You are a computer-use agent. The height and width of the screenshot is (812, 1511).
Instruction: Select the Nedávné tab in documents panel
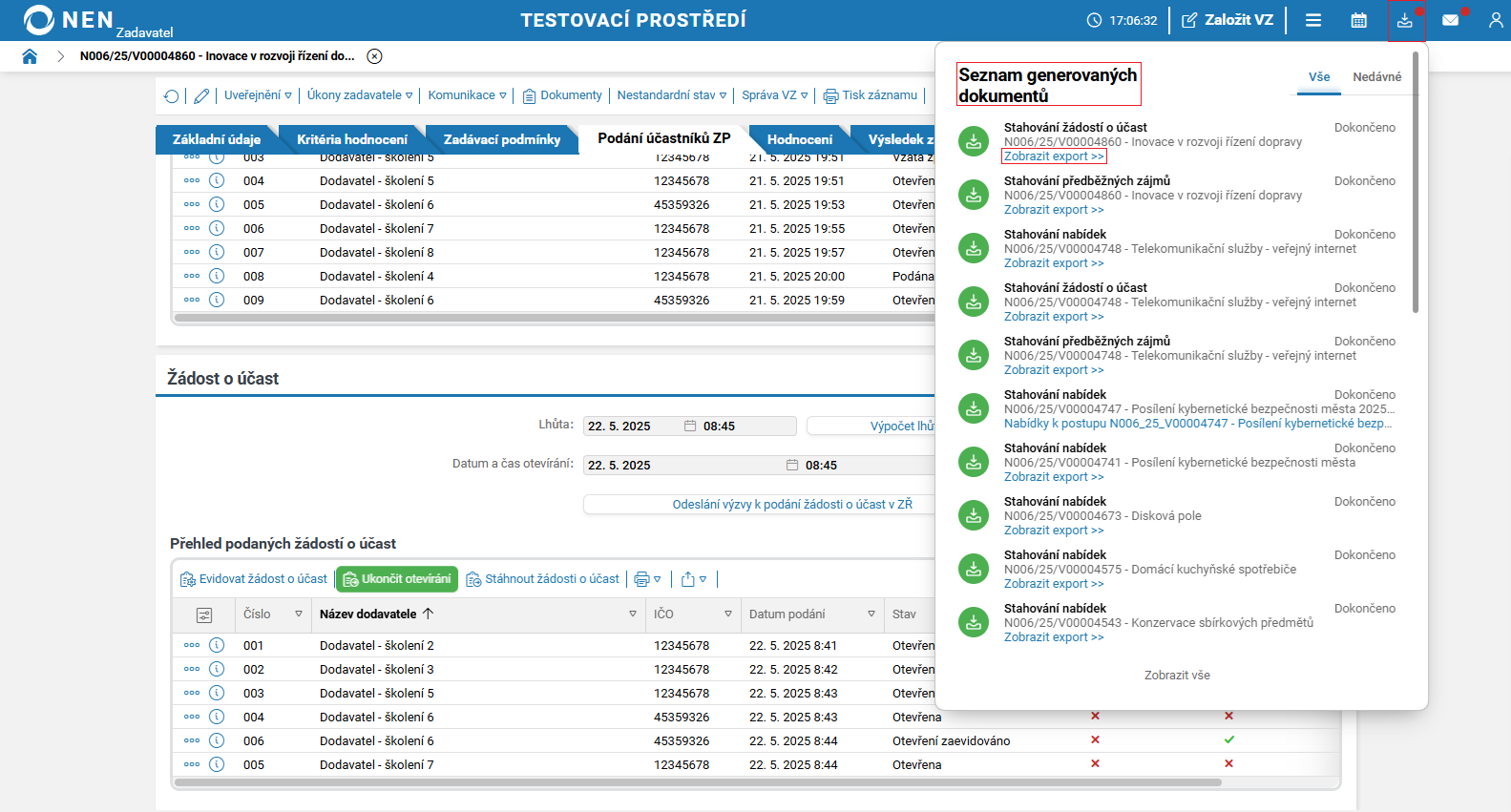pos(1376,77)
